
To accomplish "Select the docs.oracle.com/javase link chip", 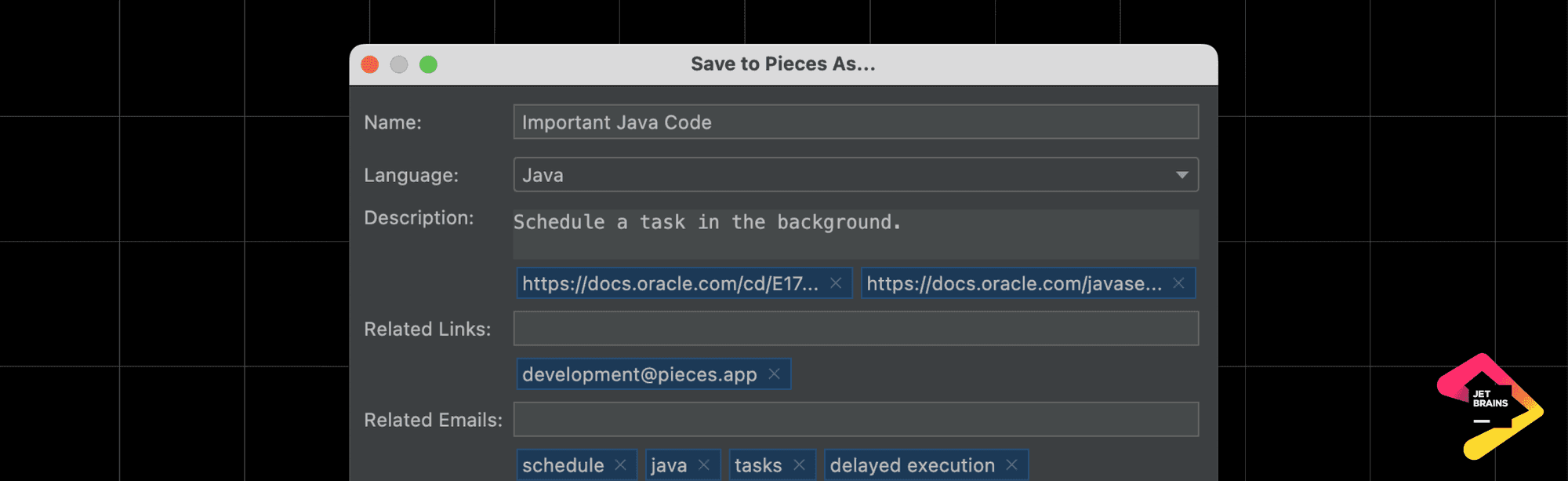I will pos(1014,283).
